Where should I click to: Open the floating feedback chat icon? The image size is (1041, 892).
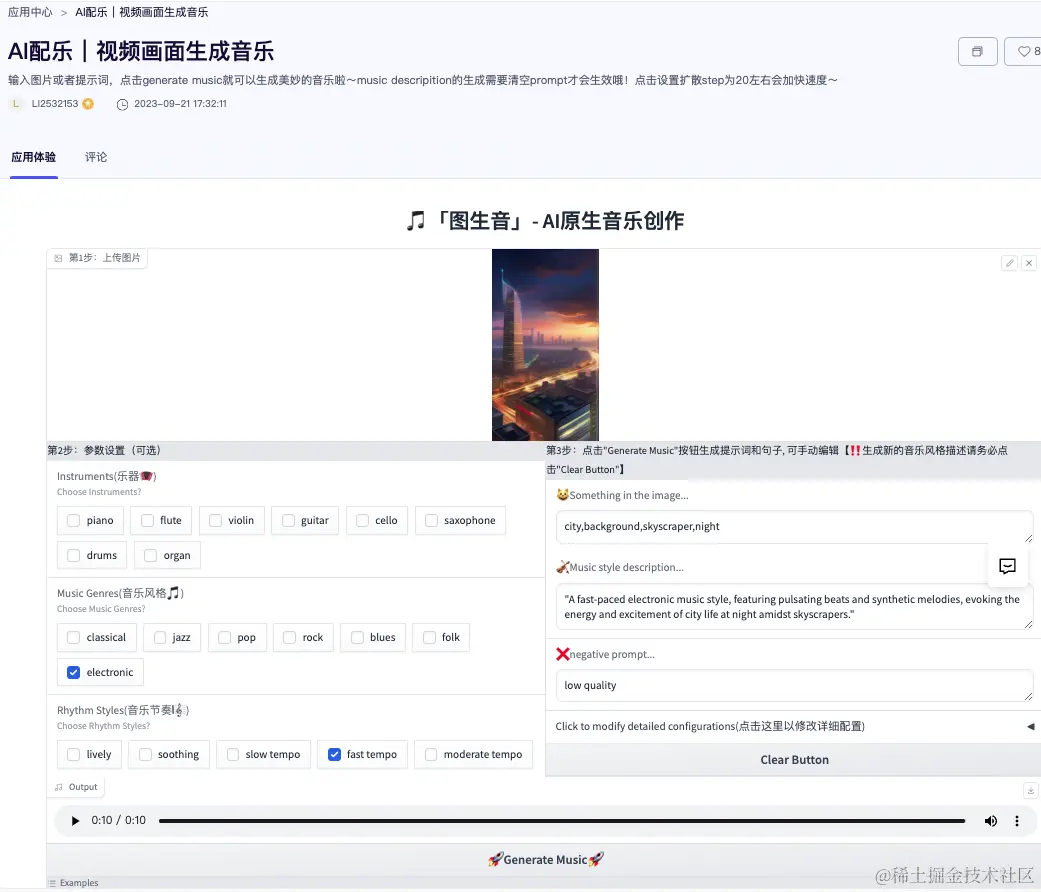pyautogui.click(x=1007, y=566)
